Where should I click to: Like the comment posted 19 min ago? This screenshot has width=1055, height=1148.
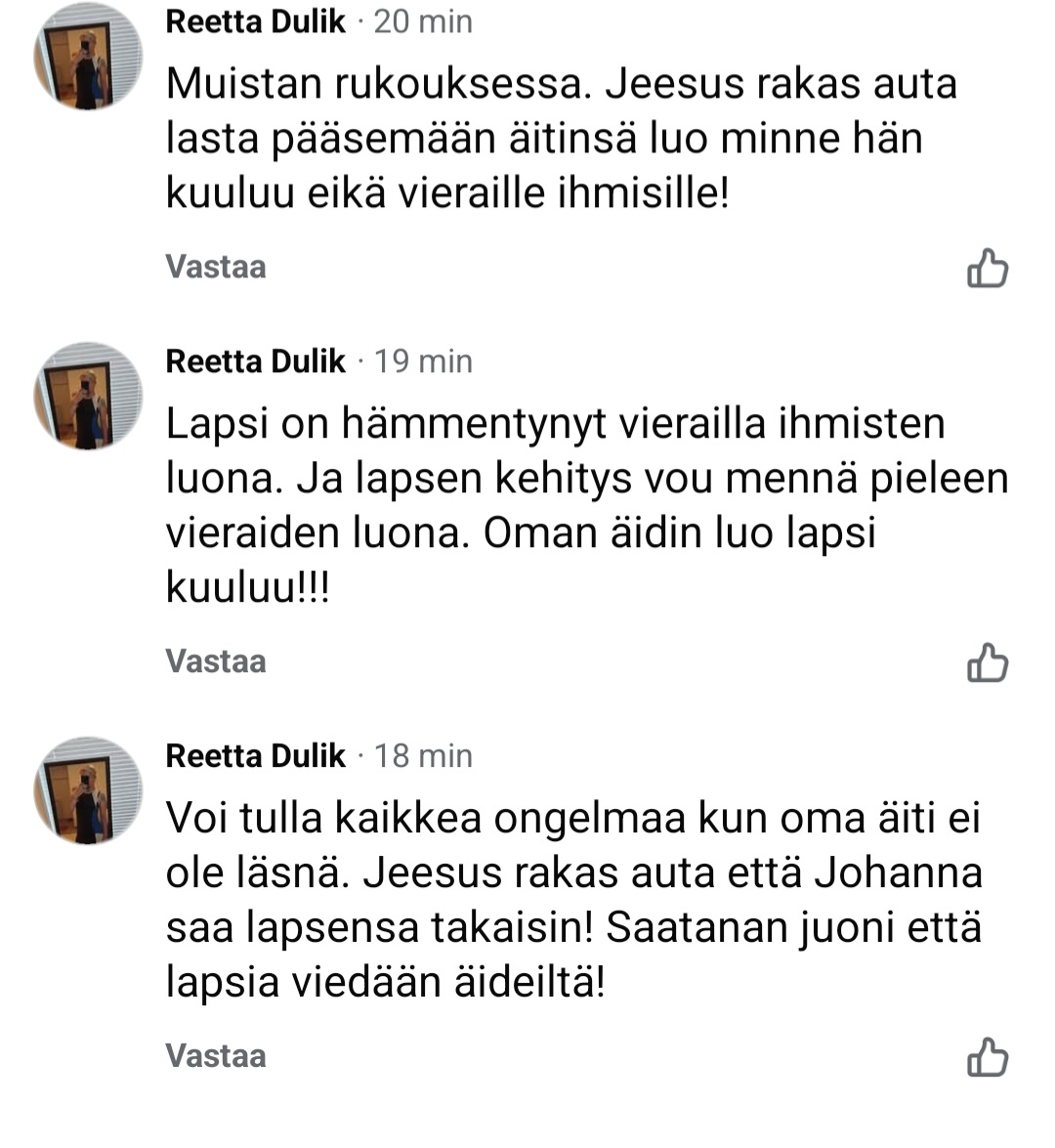(987, 663)
